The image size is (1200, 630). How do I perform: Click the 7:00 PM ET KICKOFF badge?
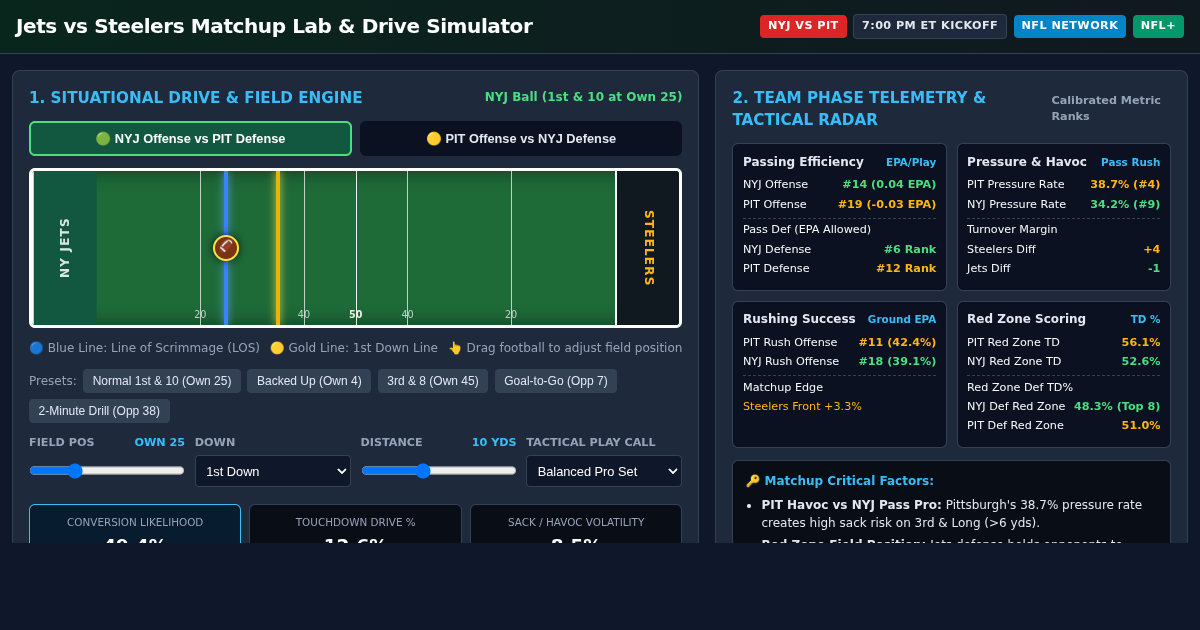pos(930,26)
